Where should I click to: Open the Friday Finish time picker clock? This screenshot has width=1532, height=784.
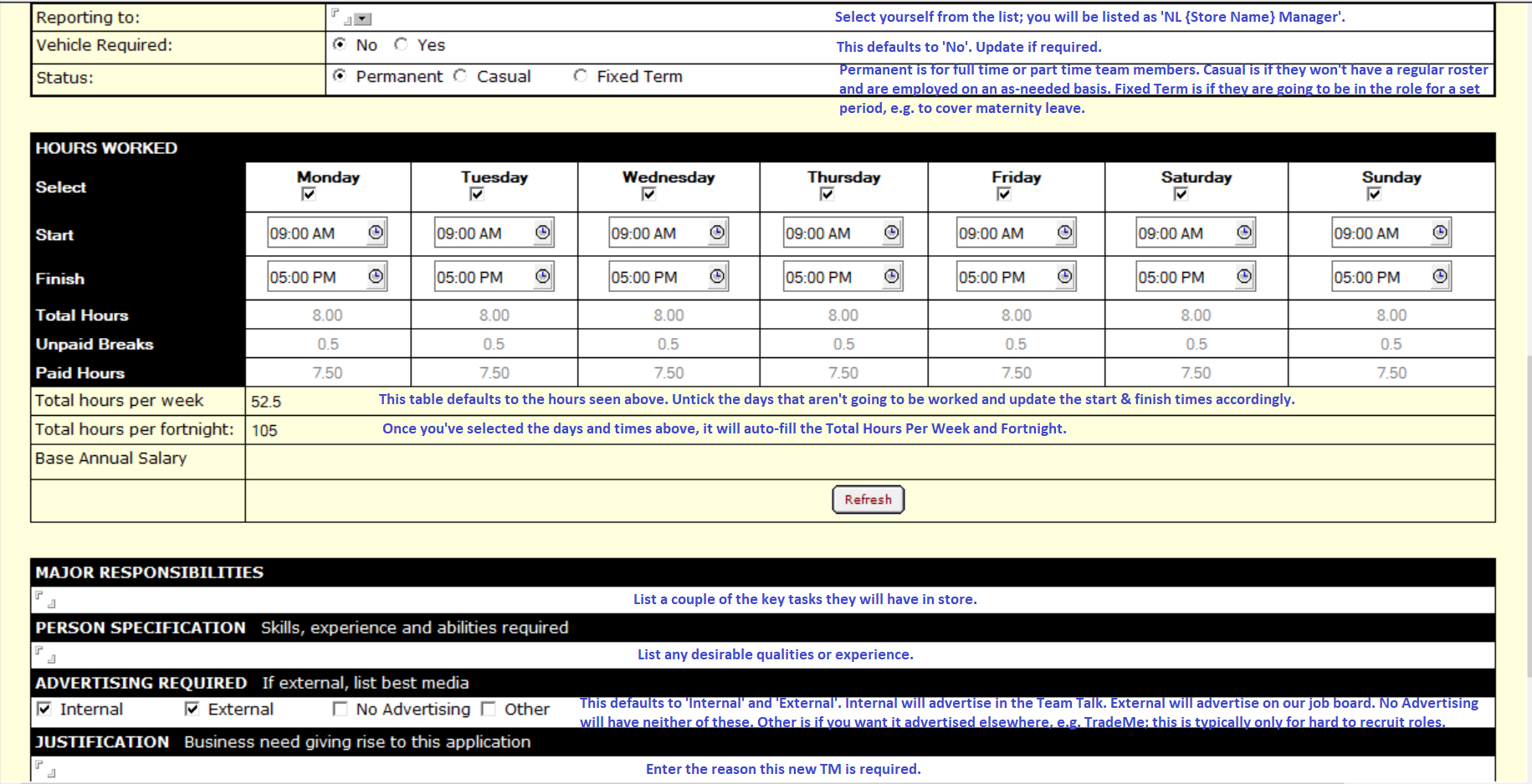click(1064, 276)
